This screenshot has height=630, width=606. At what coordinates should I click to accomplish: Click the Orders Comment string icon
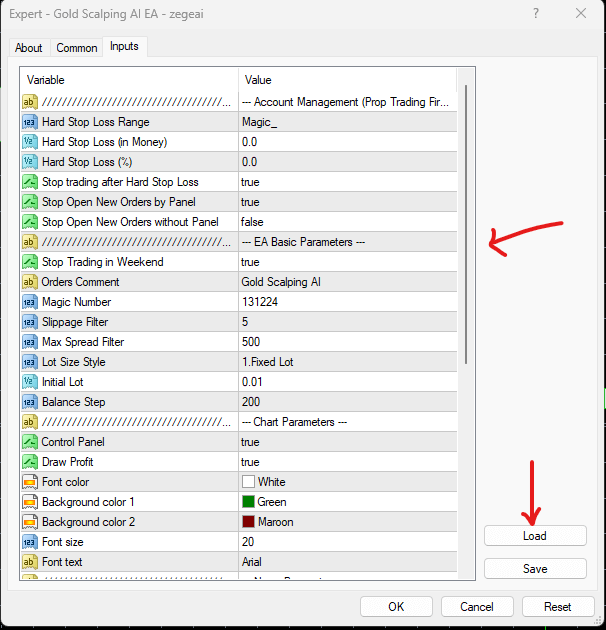[x=29, y=282]
